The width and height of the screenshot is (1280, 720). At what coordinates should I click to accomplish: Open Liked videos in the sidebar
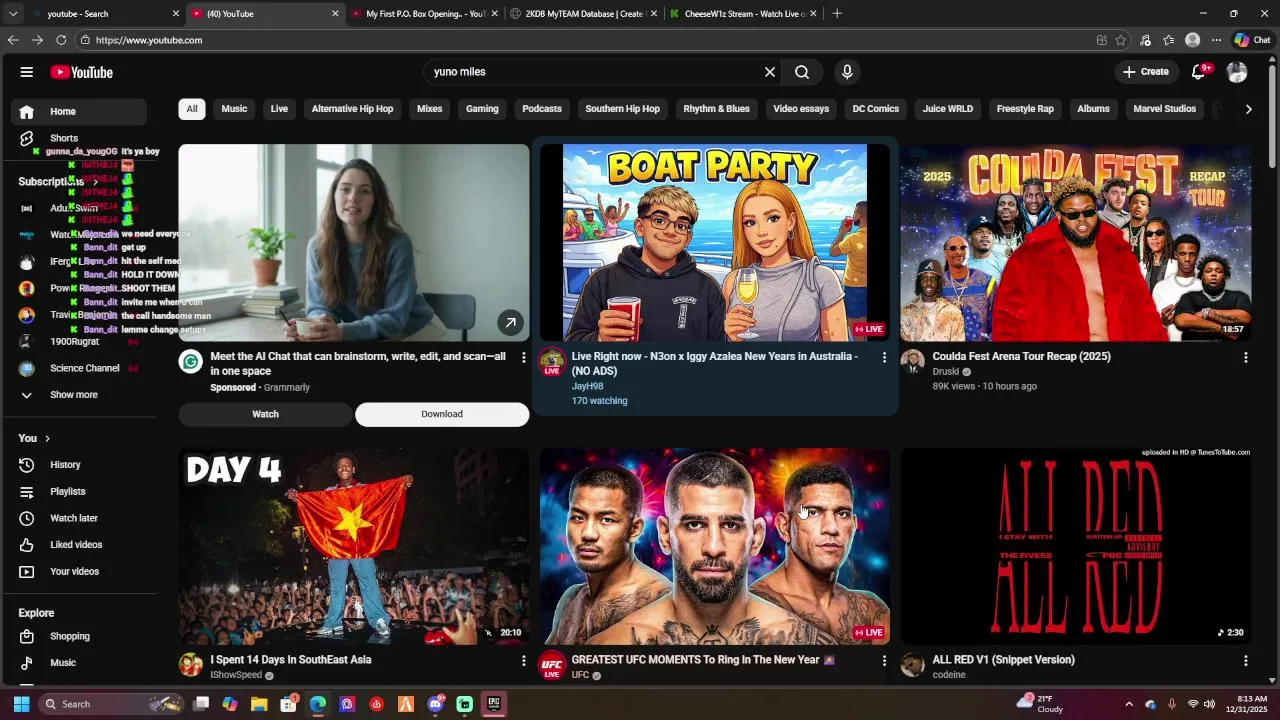pyautogui.click(x=80, y=545)
